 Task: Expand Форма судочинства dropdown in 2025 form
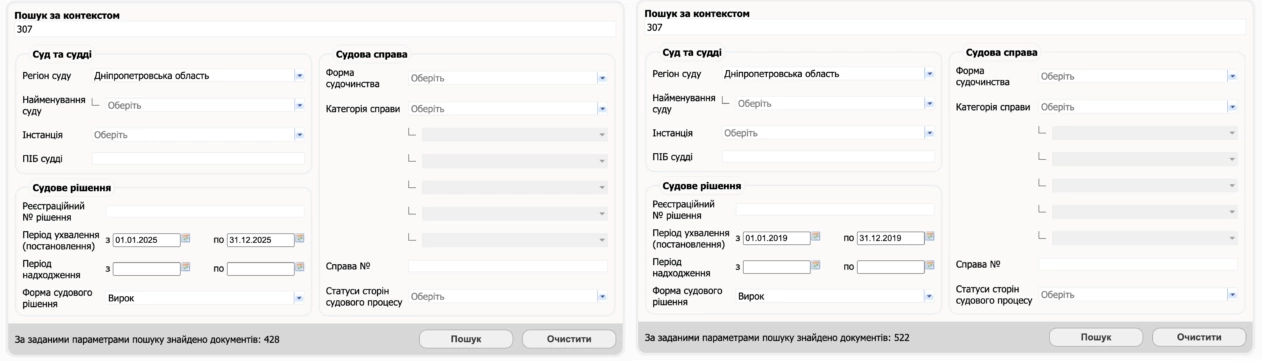tap(602, 78)
